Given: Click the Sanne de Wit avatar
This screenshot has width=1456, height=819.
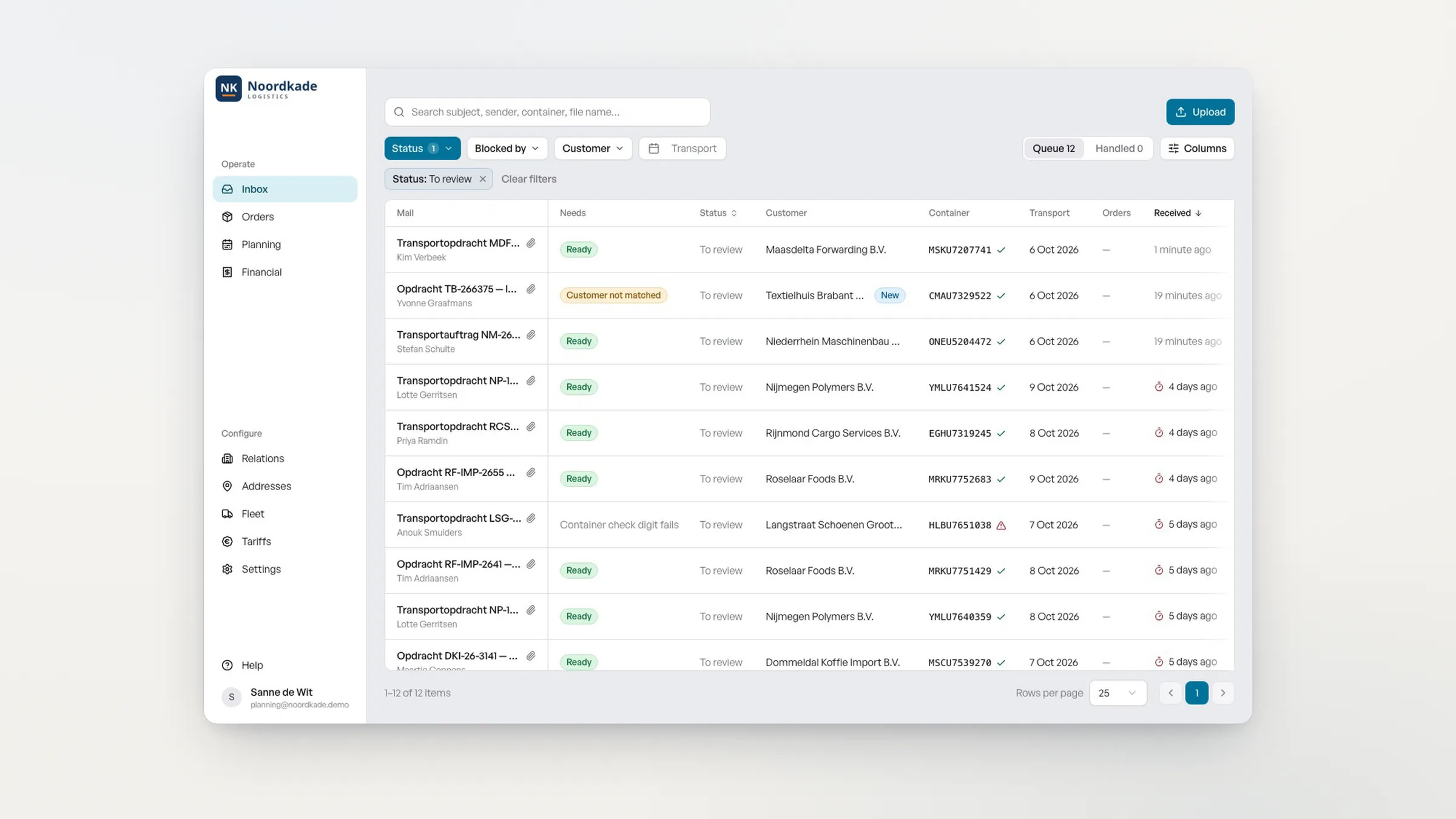Looking at the screenshot, I should (x=231, y=698).
